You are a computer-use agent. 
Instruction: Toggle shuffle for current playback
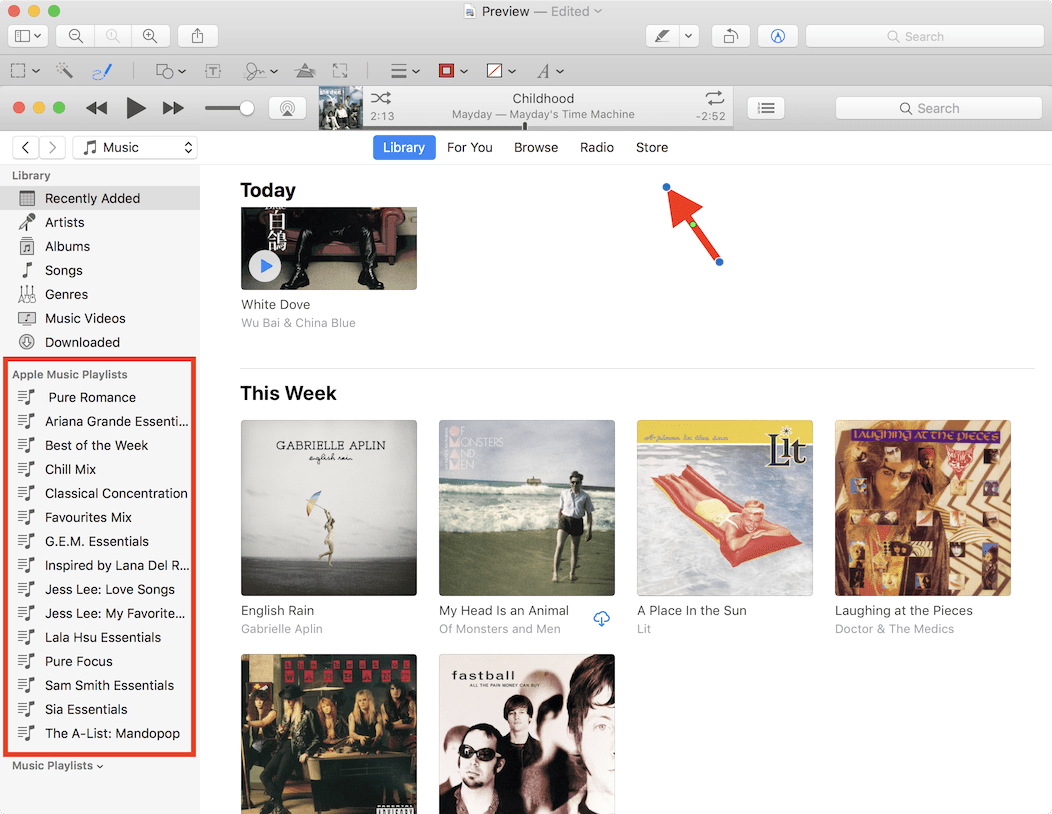click(x=381, y=98)
